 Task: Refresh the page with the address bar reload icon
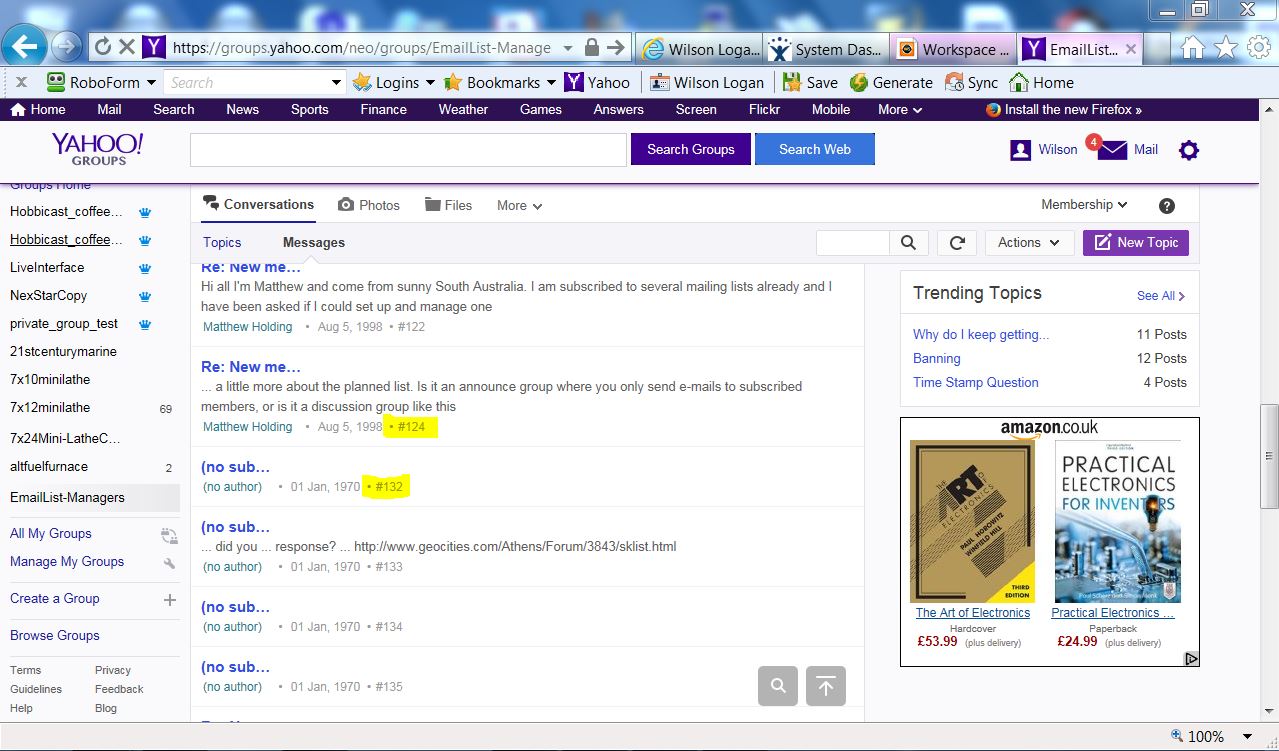(x=102, y=47)
